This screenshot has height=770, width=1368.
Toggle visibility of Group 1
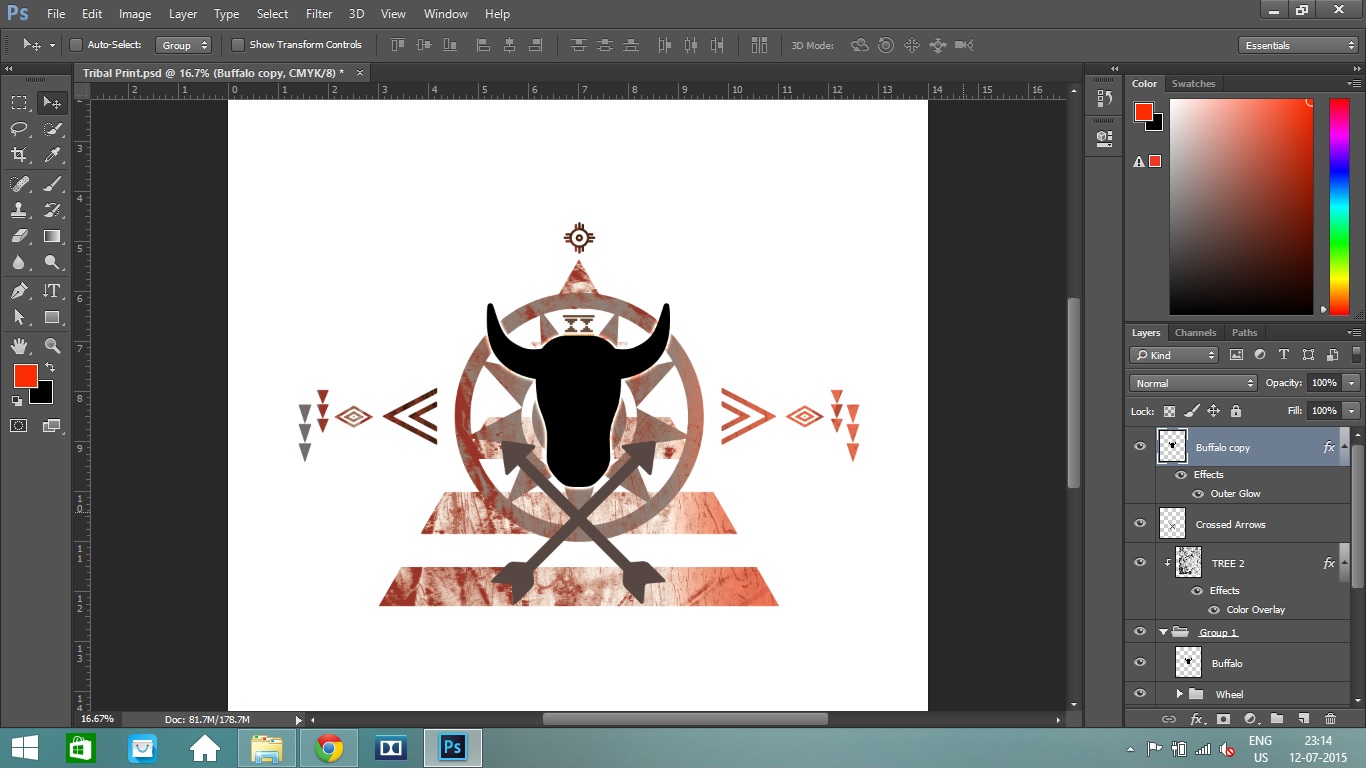[1139, 632]
